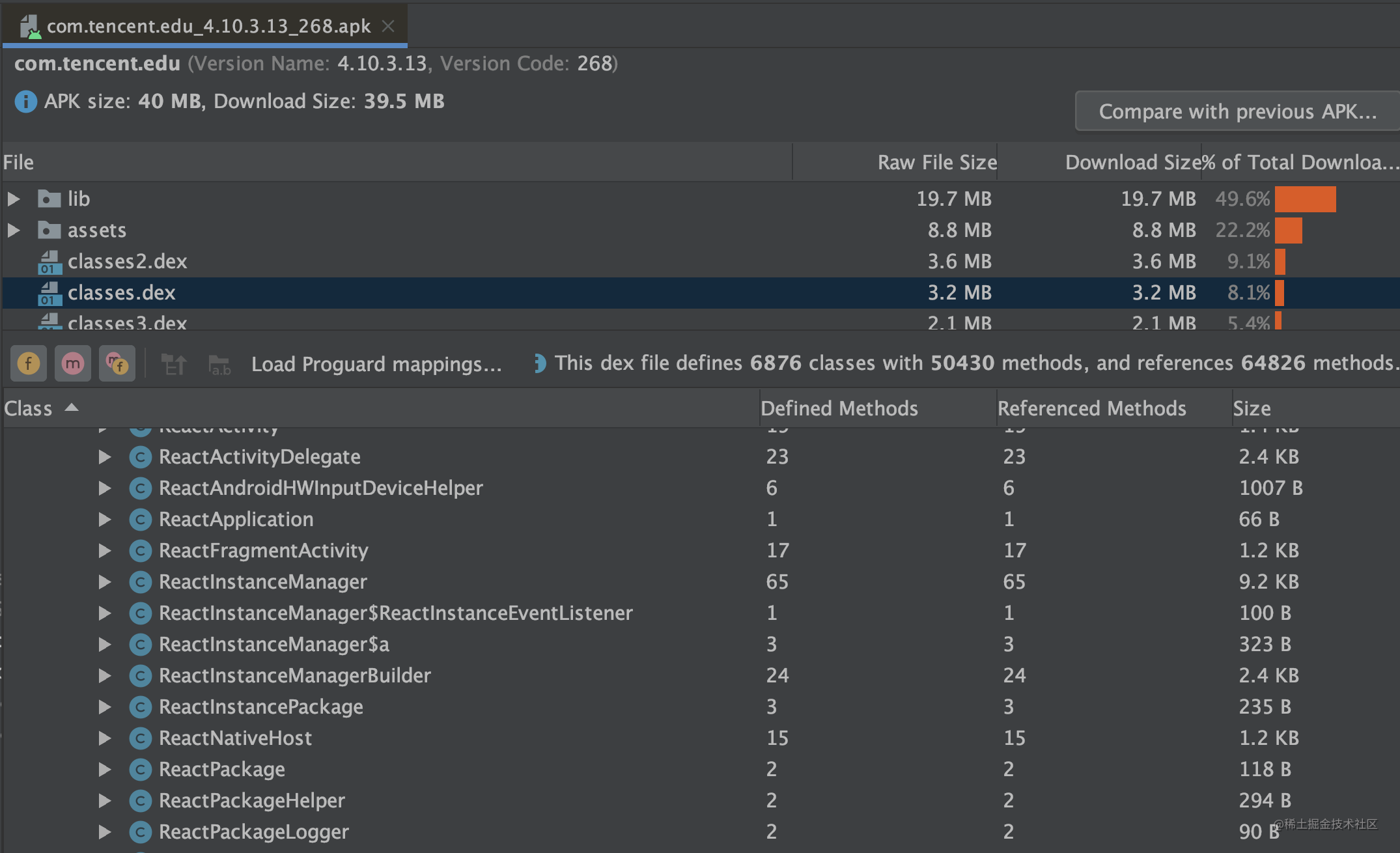
Task: Select the ReactInstanceManager$ReactInstanceEventListener row
Action: 701,613
